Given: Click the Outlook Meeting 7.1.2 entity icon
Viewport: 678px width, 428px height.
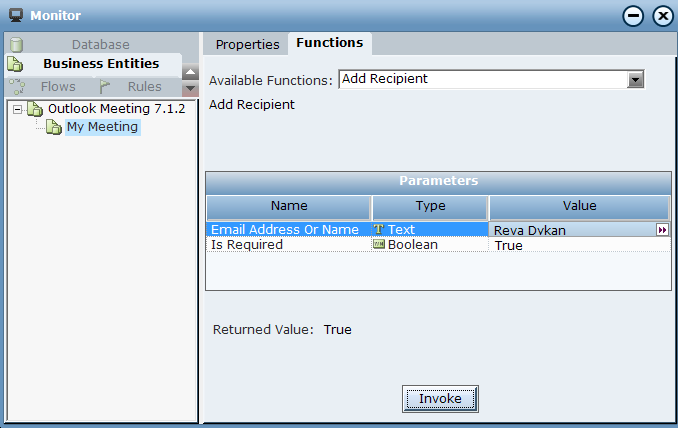Looking at the screenshot, I should [35, 109].
